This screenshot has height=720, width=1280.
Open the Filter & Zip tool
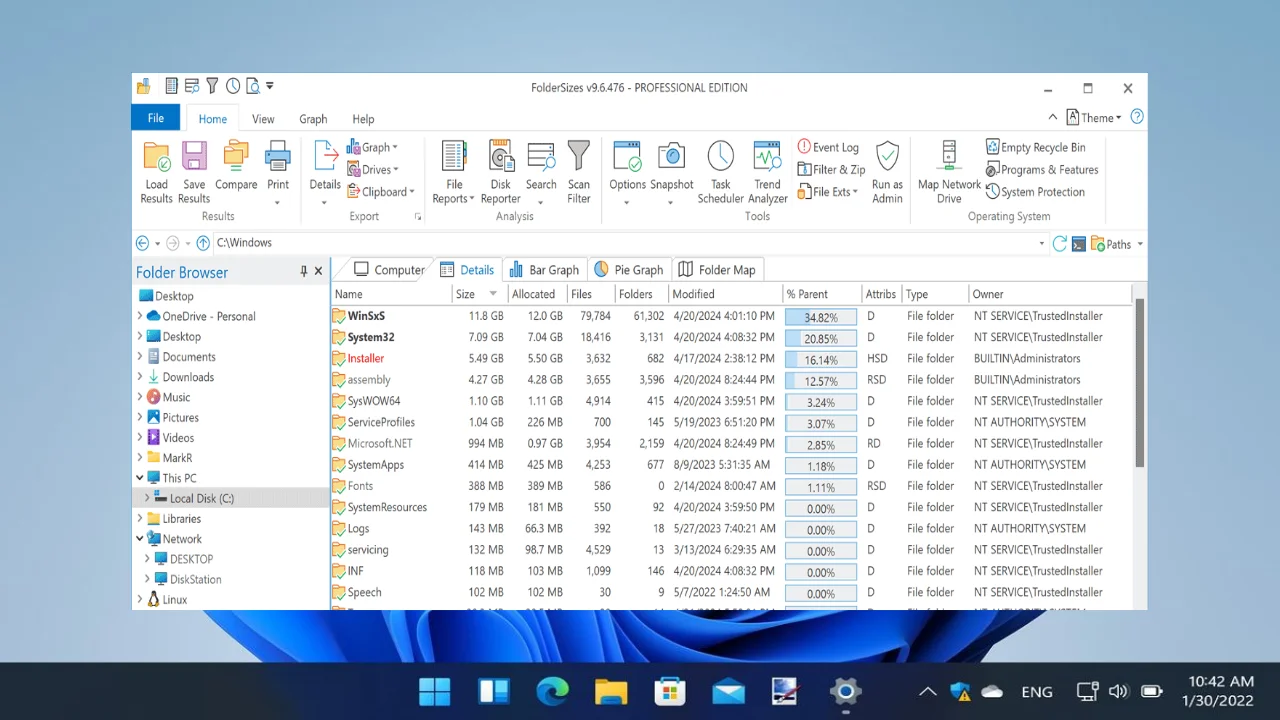831,169
